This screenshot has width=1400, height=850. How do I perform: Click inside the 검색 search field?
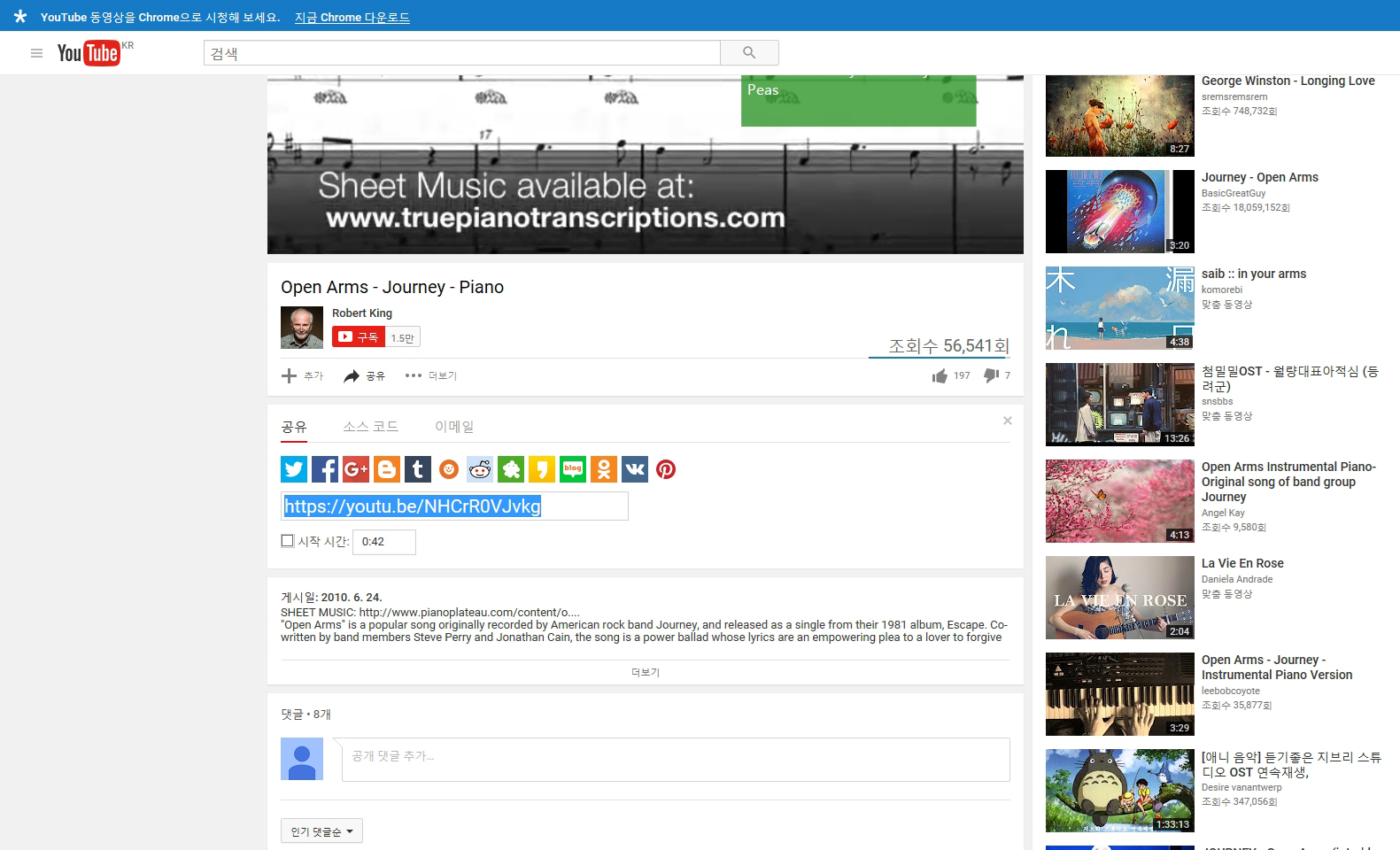click(462, 53)
